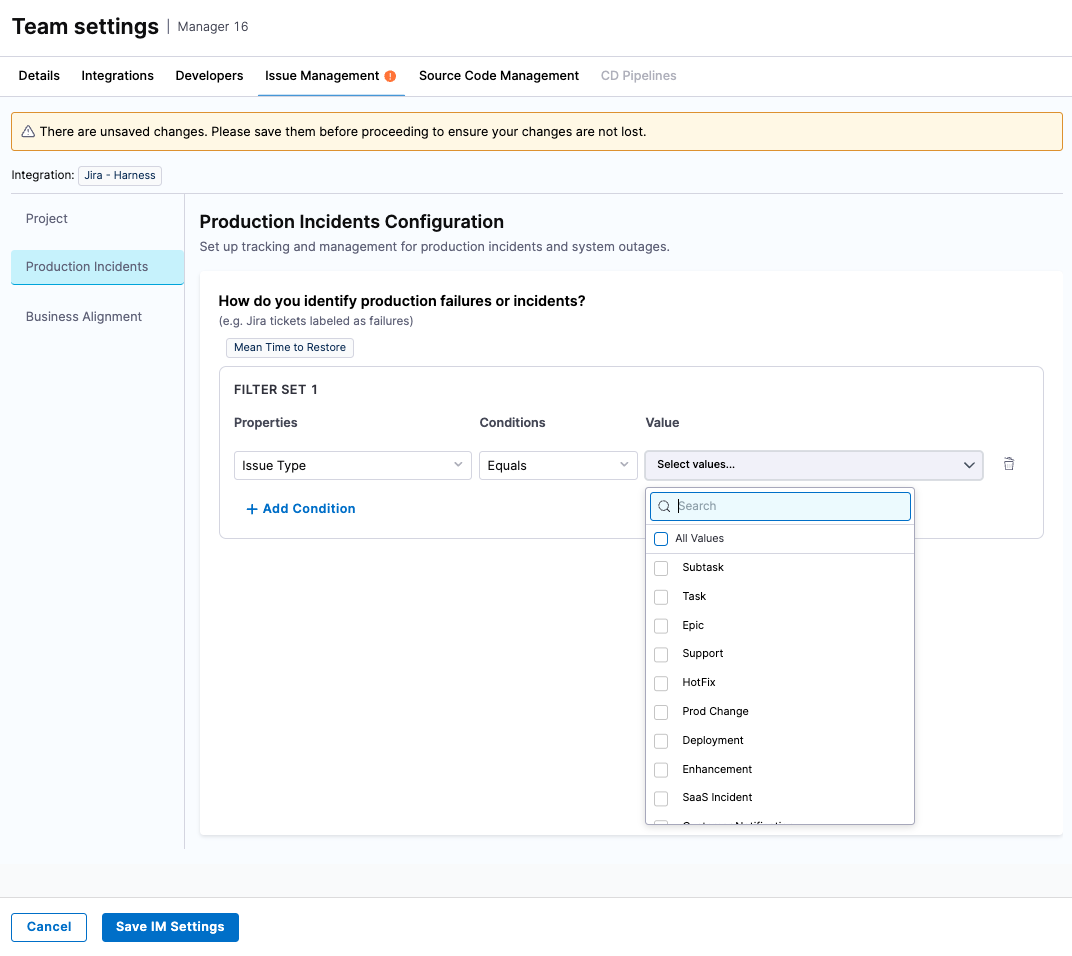Screen dimensions: 1072x956
Task: Select the SaaS Incident checkbox
Action: tap(661, 798)
